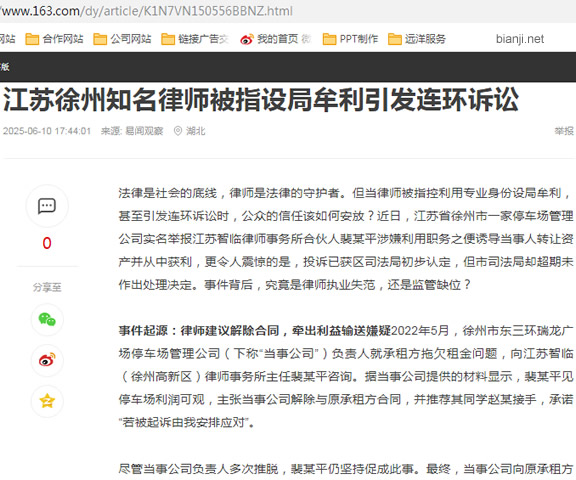Click the browser address bar URL
Screen dimensions: 576x480
click(147, 11)
